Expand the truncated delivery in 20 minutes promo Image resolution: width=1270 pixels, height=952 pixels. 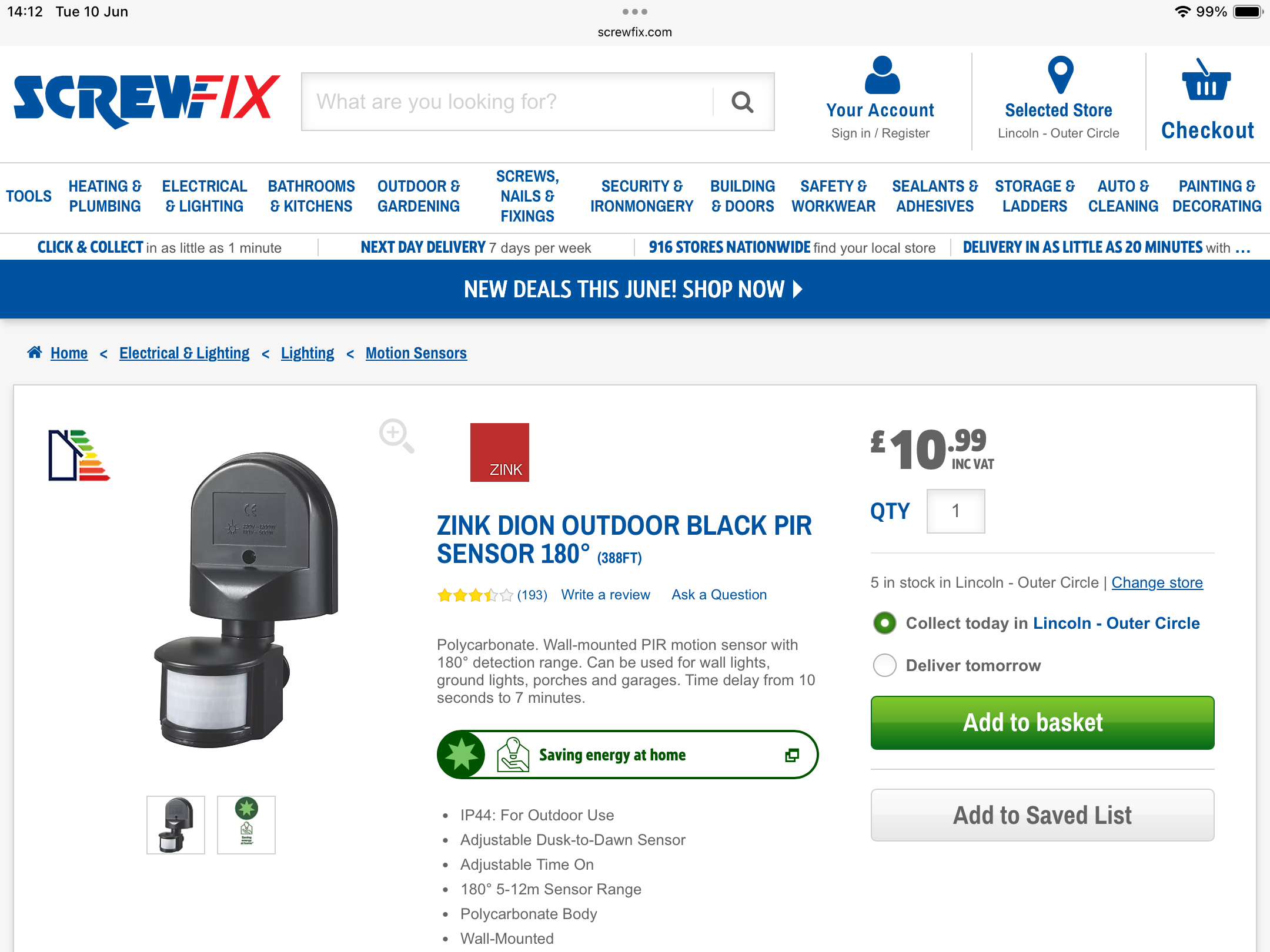[x=1242, y=248]
